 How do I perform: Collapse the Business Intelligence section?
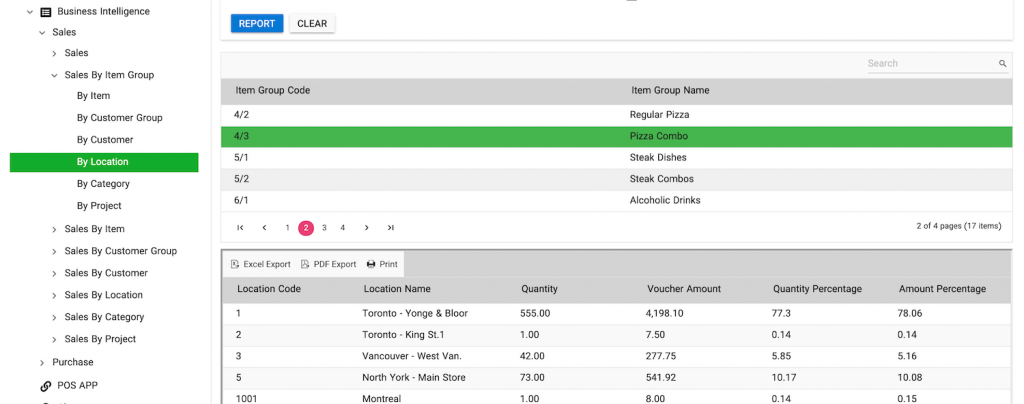click(30, 12)
